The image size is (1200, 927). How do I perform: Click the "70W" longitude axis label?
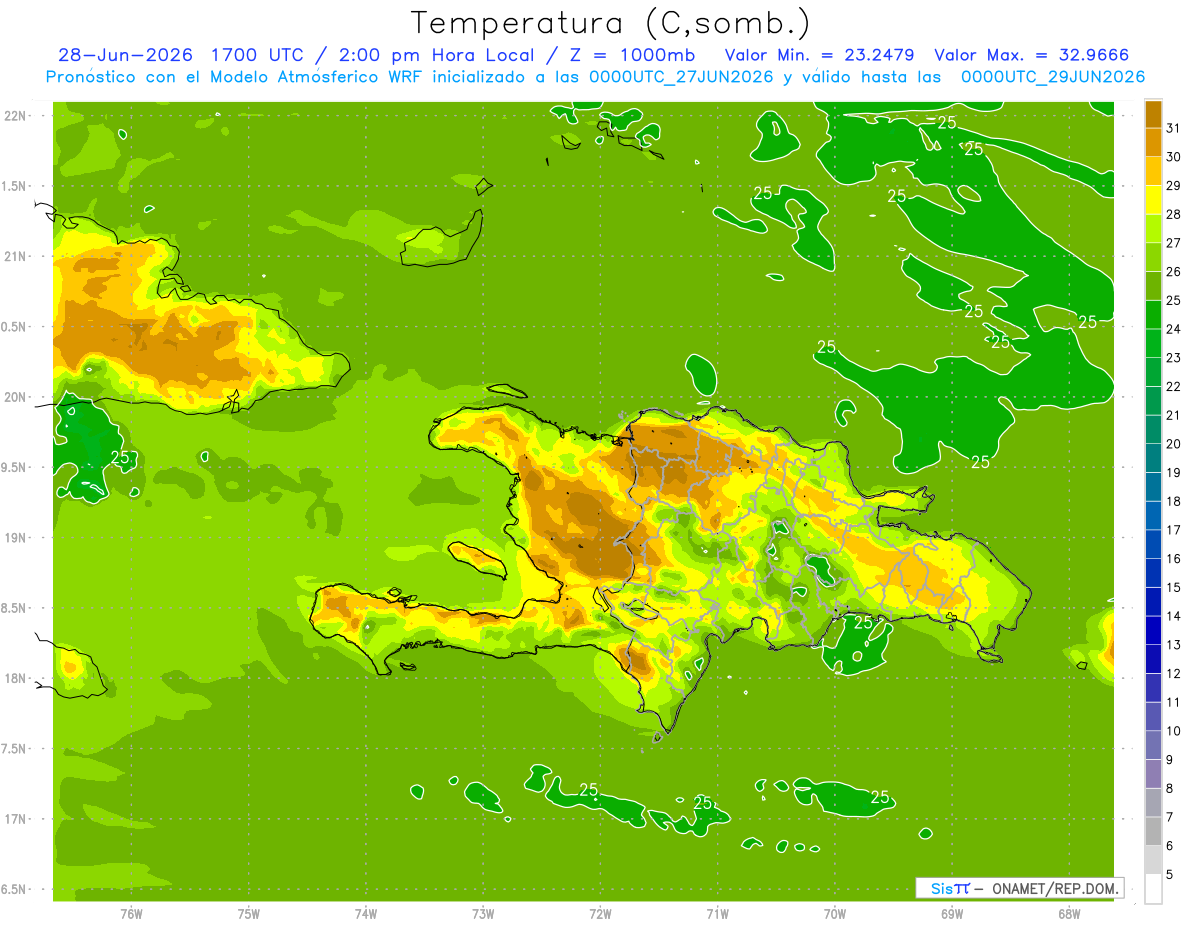[835, 914]
